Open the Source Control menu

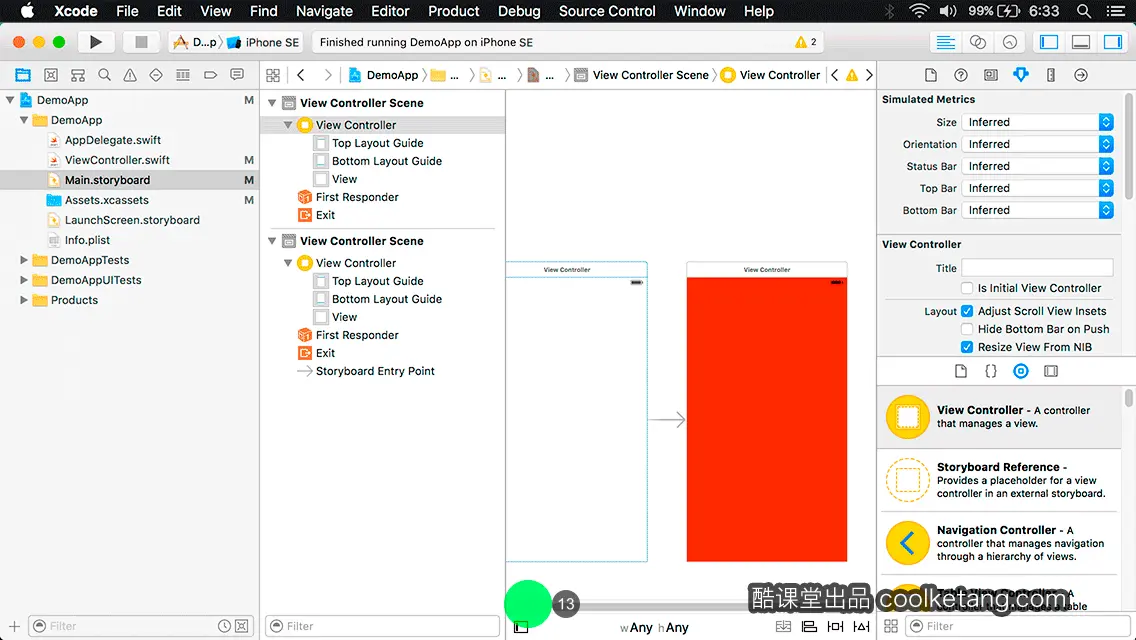[607, 11]
